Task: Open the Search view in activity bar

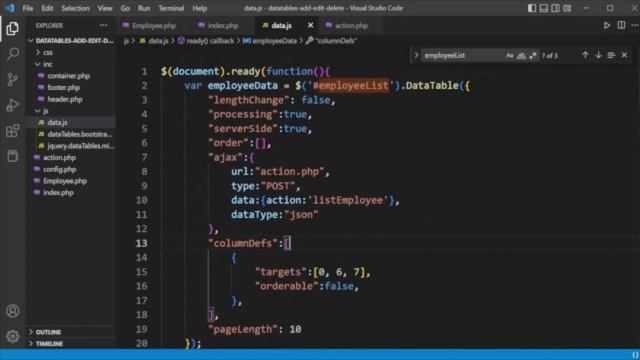Action: (13, 54)
